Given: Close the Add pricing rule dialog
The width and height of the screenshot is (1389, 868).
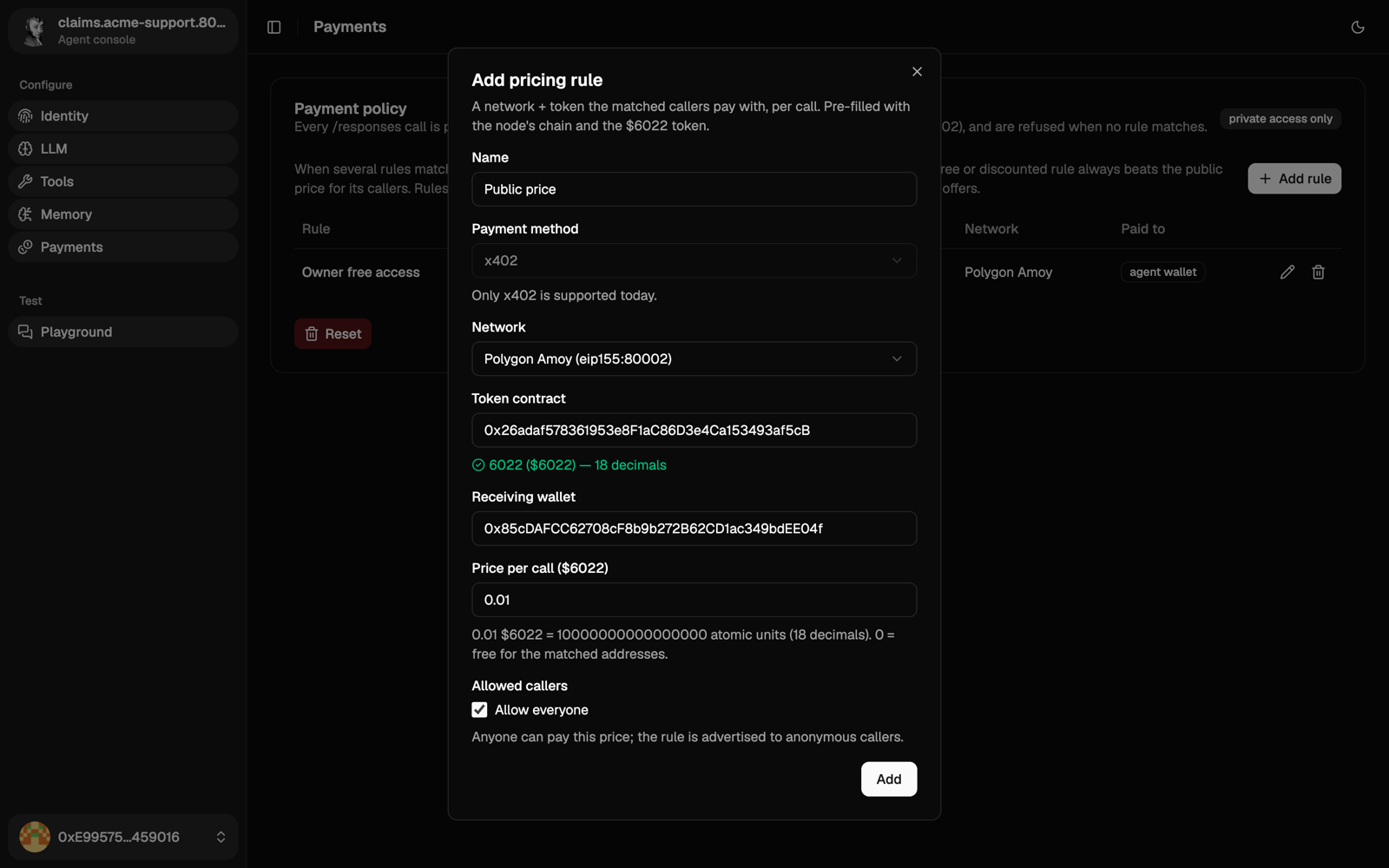Looking at the screenshot, I should tap(917, 71).
